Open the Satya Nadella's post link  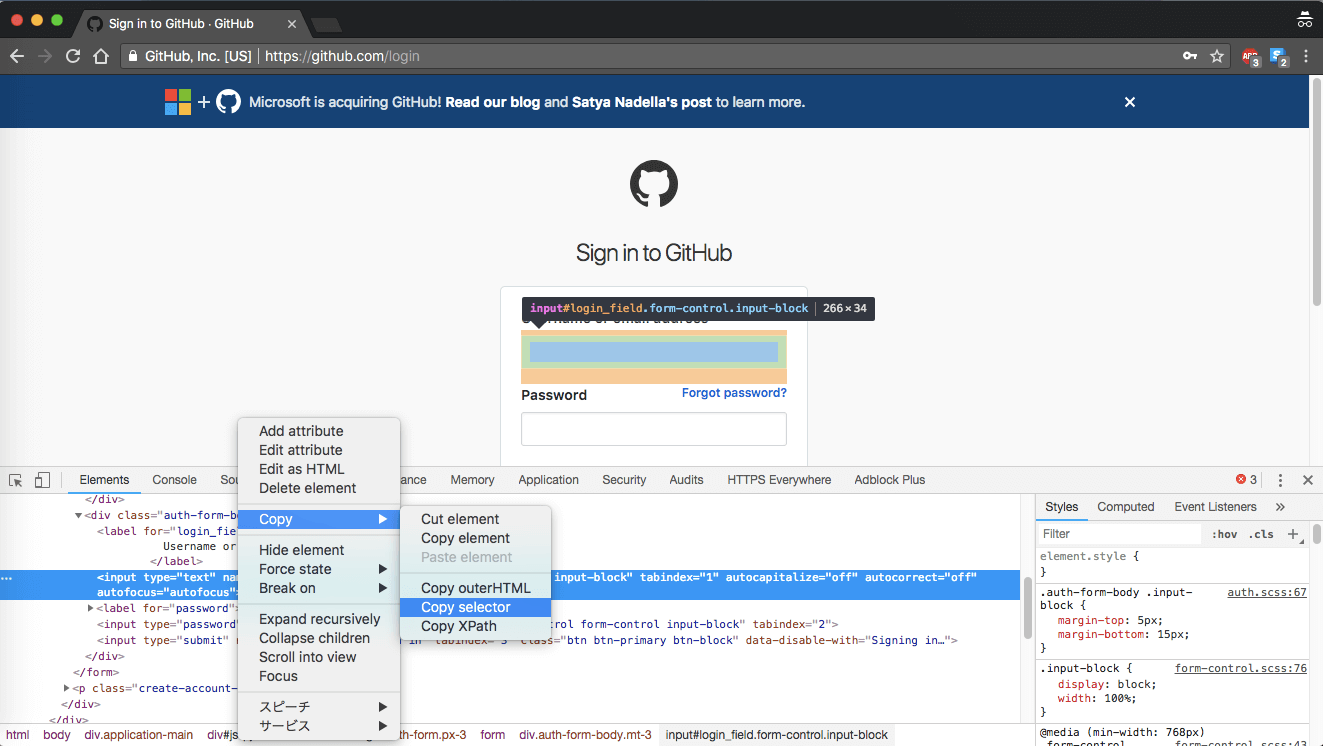pos(641,102)
